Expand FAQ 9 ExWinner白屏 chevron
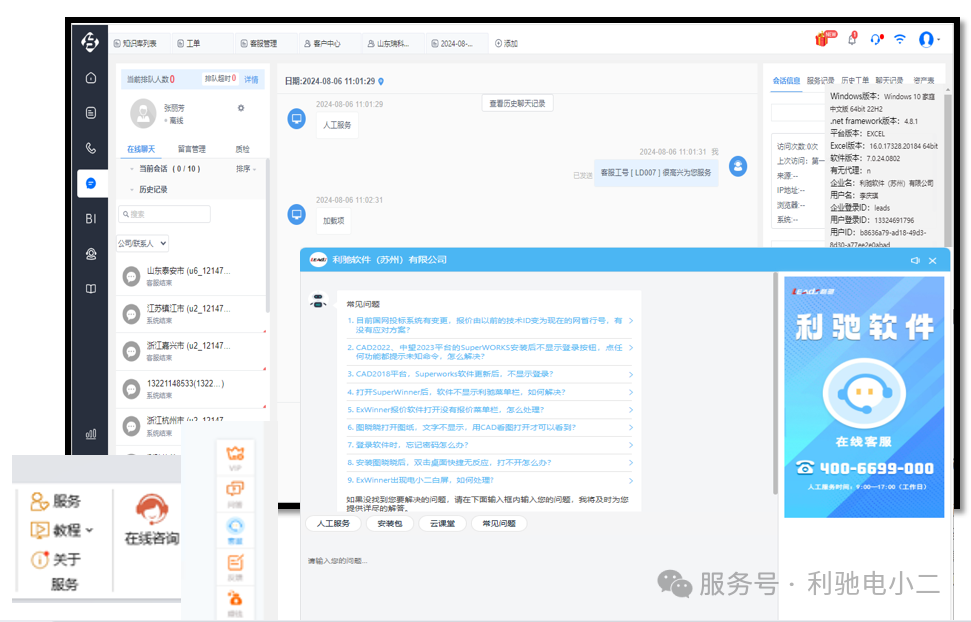The width and height of the screenshot is (971, 622). pos(630,481)
